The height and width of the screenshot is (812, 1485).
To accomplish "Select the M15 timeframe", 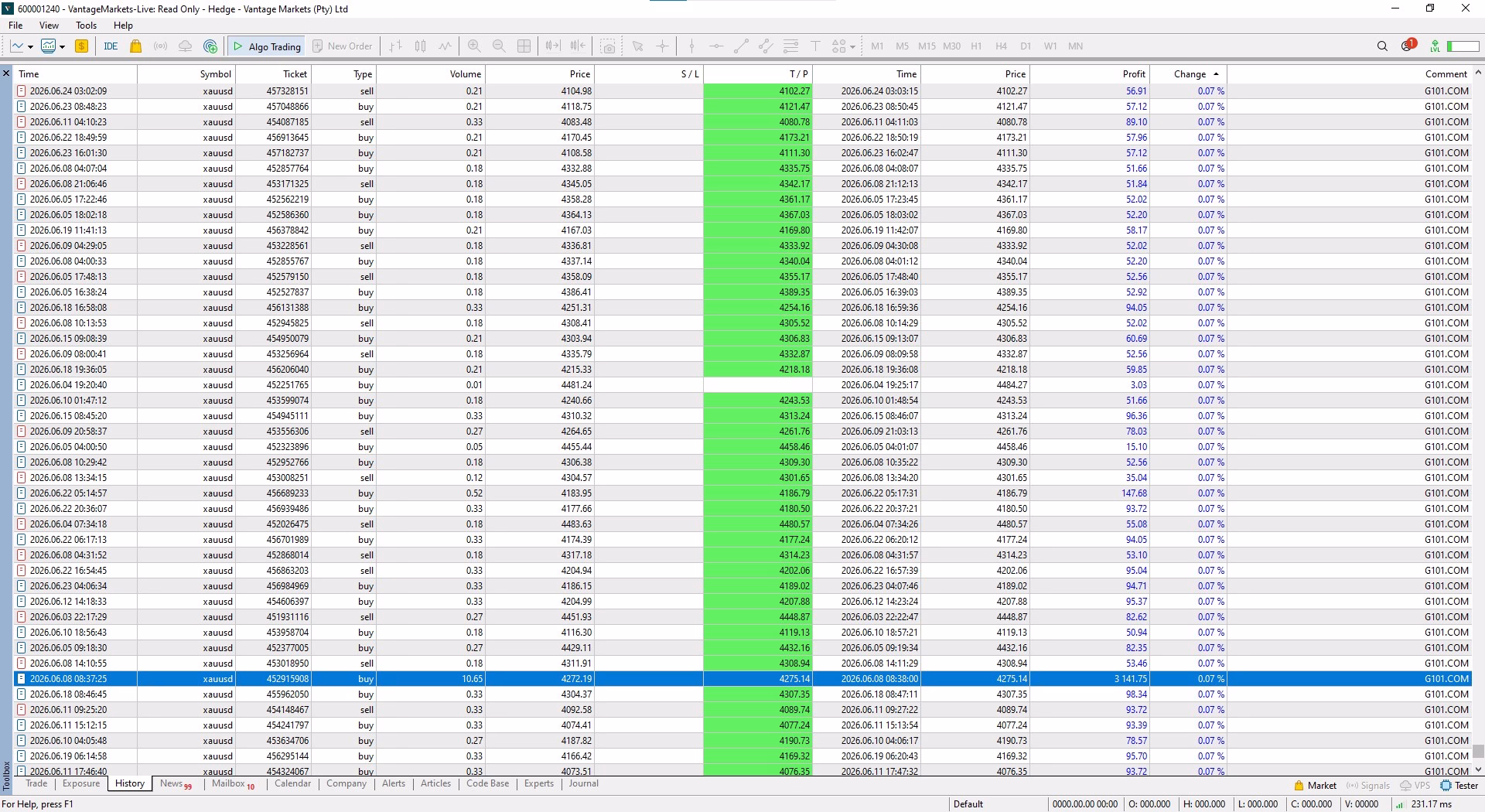I will pos(927,46).
